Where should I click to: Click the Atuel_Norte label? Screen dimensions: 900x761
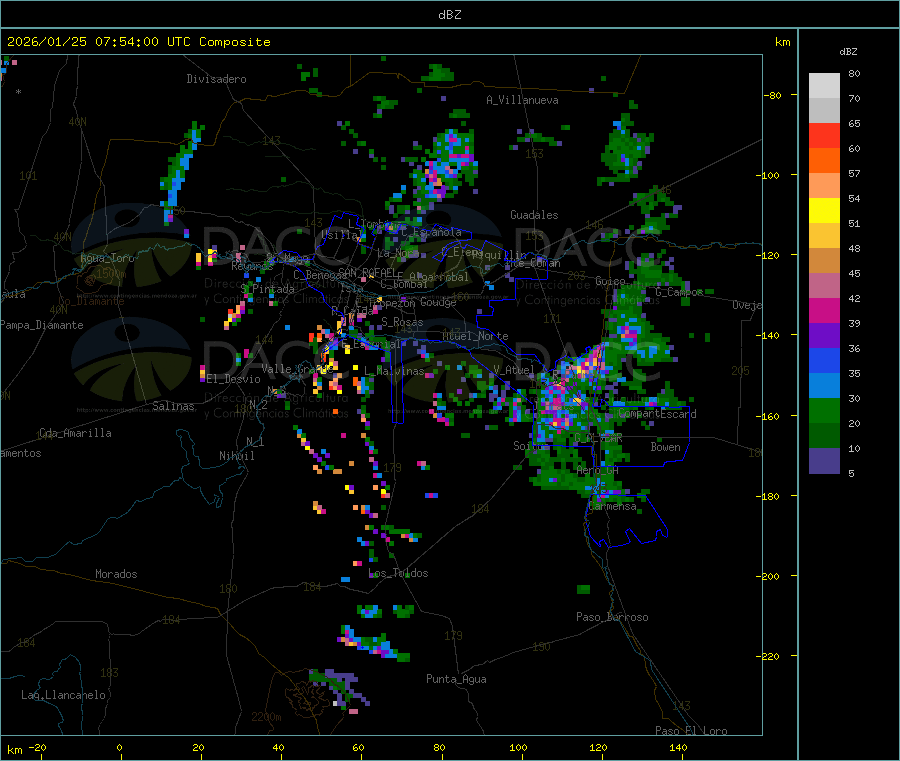tap(475, 336)
